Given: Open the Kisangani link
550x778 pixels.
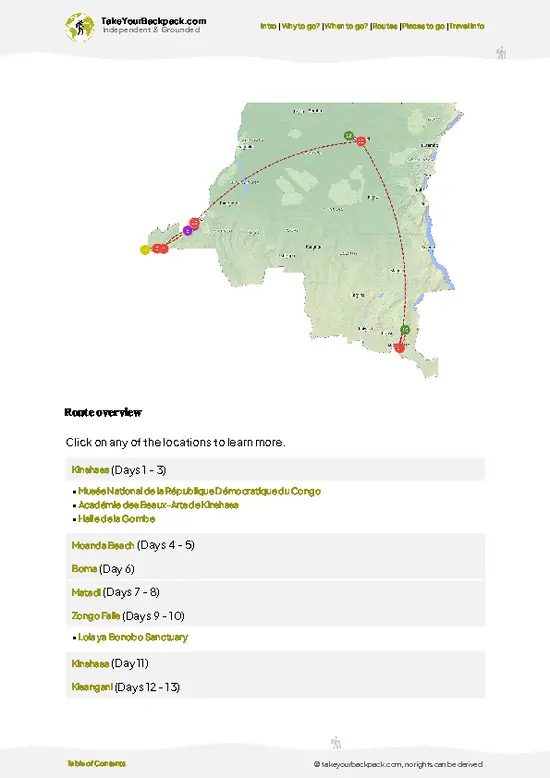Looking at the screenshot, I should [x=92, y=687].
